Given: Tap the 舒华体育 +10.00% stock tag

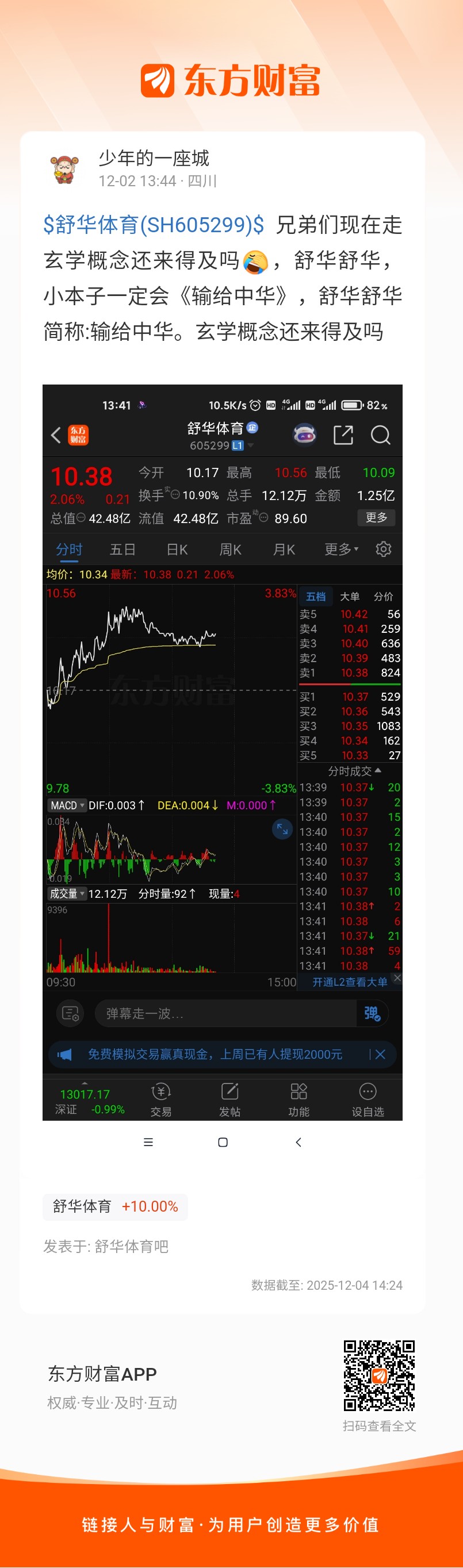Looking at the screenshot, I should [x=115, y=1206].
